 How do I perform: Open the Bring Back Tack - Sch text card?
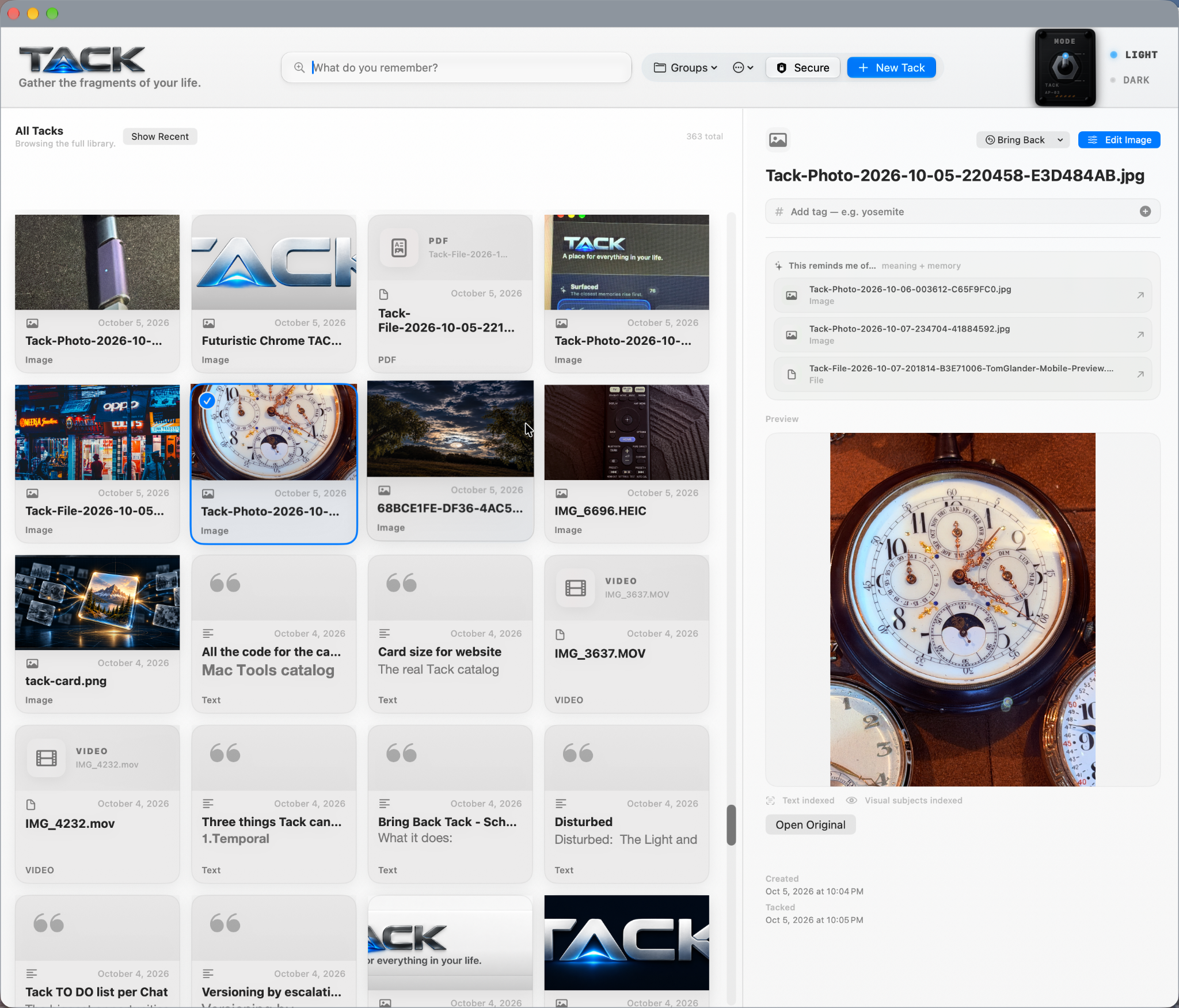pos(450,804)
